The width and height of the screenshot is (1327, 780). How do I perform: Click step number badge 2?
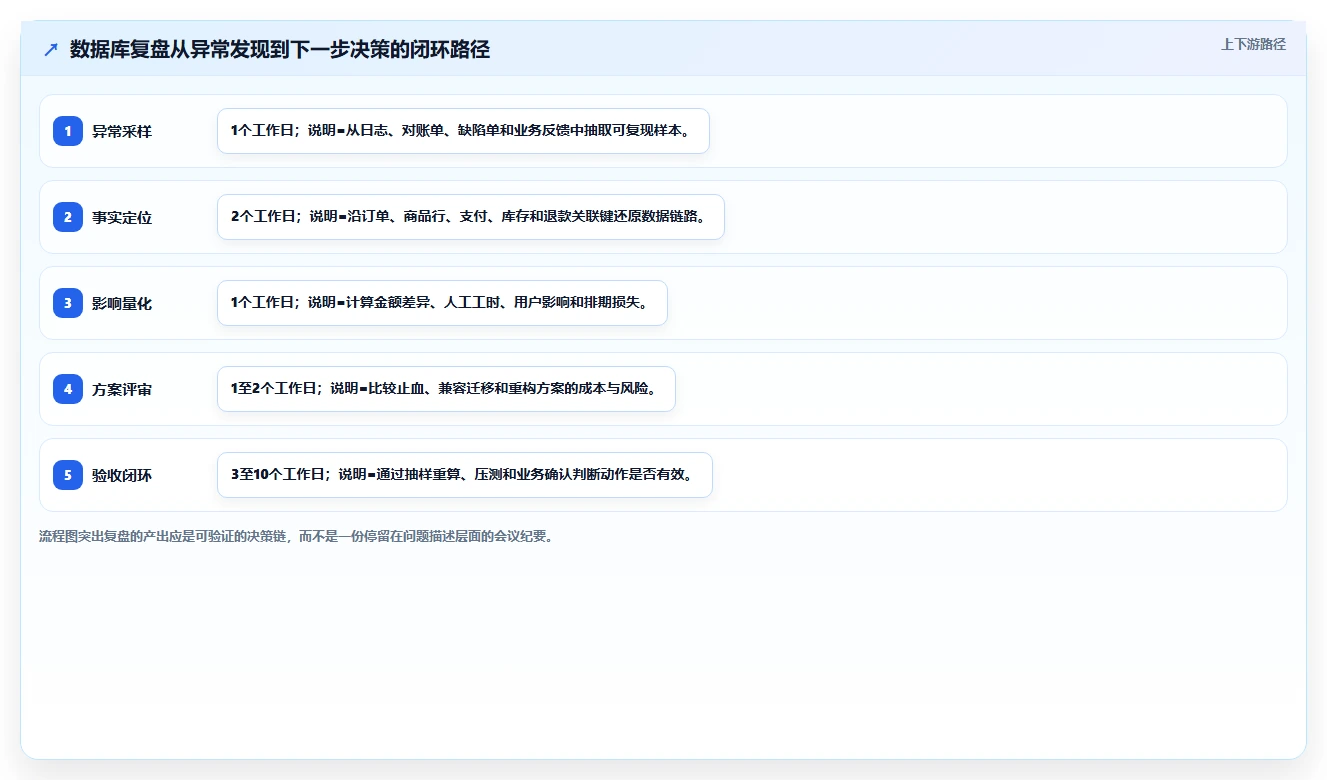coord(68,217)
